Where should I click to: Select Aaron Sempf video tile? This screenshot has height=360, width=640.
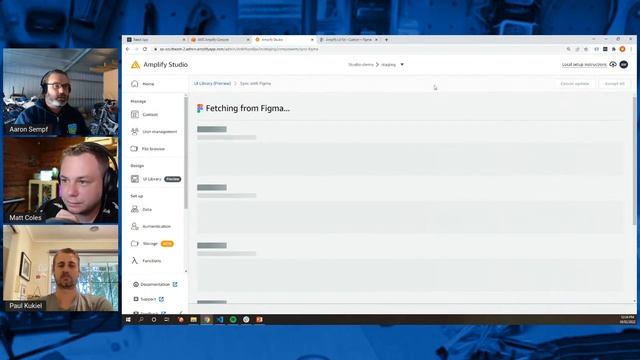click(x=61, y=92)
